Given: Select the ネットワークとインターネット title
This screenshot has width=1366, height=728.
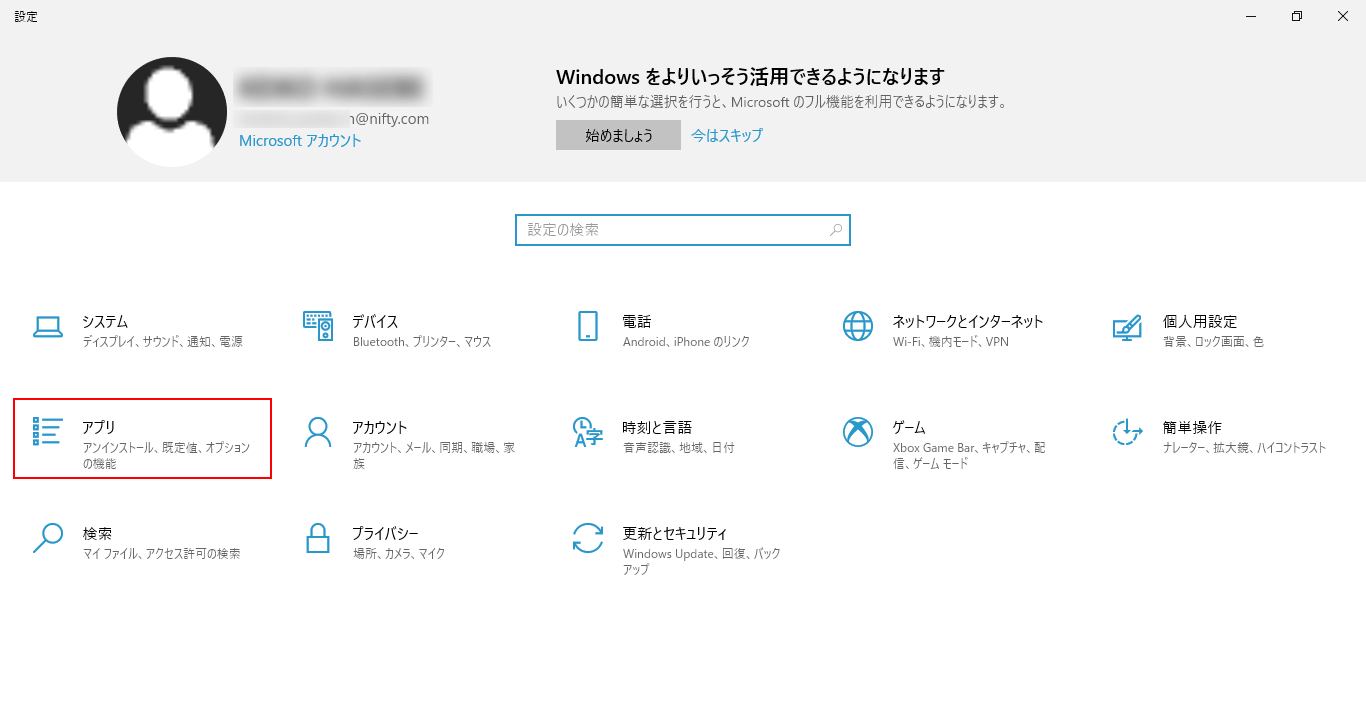Looking at the screenshot, I should click(968, 322).
